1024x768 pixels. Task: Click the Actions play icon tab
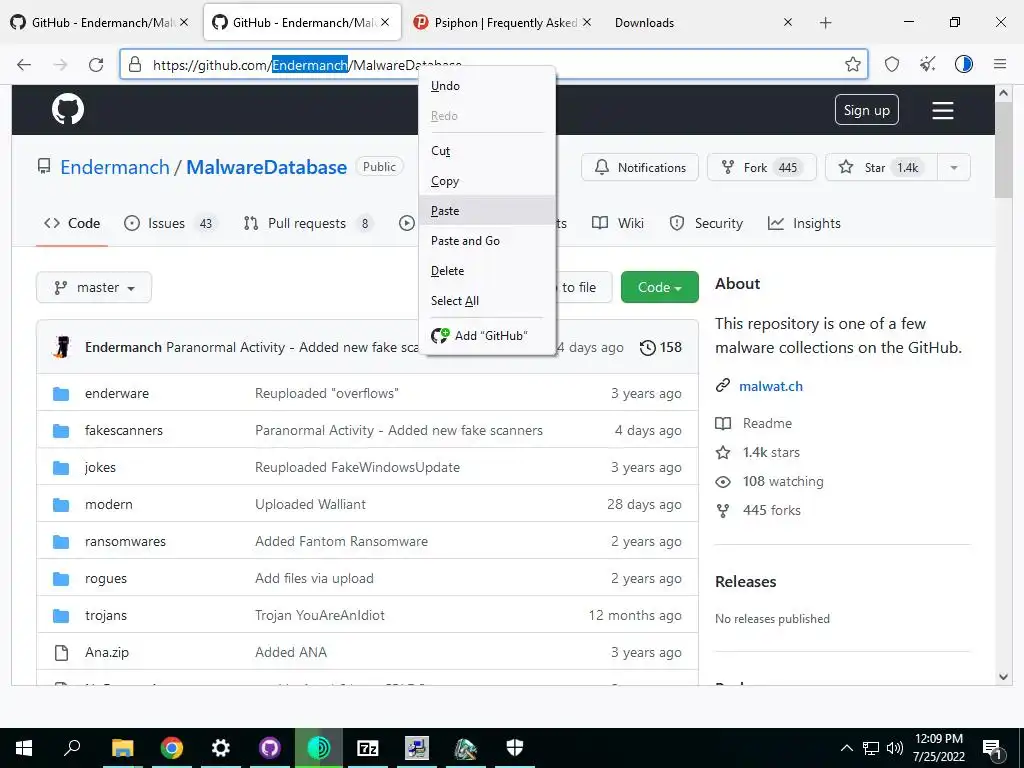[407, 223]
